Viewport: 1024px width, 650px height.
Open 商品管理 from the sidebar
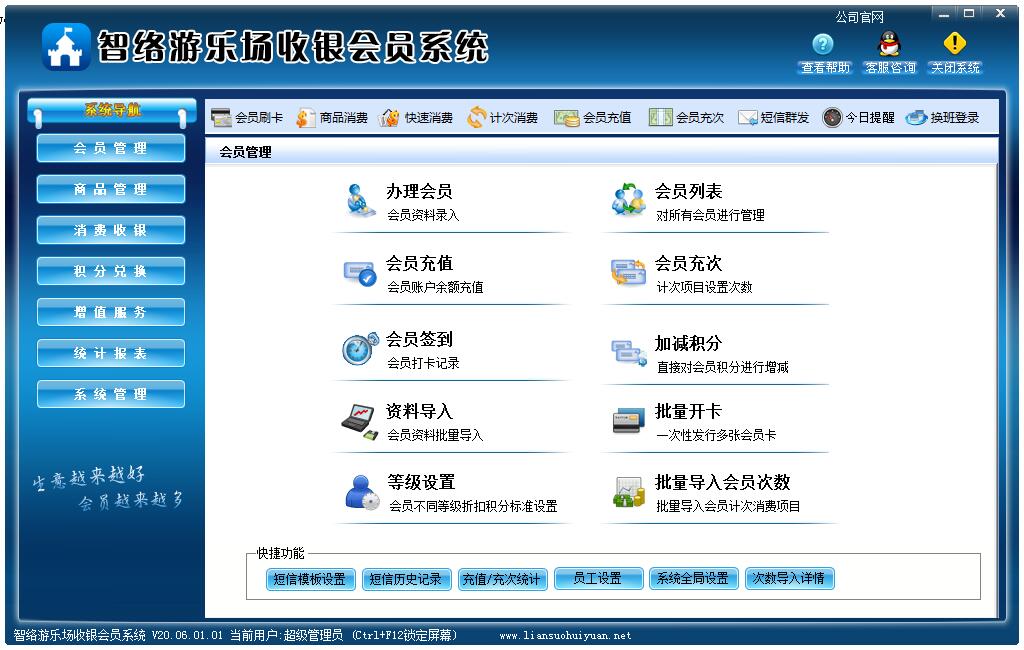tap(110, 189)
